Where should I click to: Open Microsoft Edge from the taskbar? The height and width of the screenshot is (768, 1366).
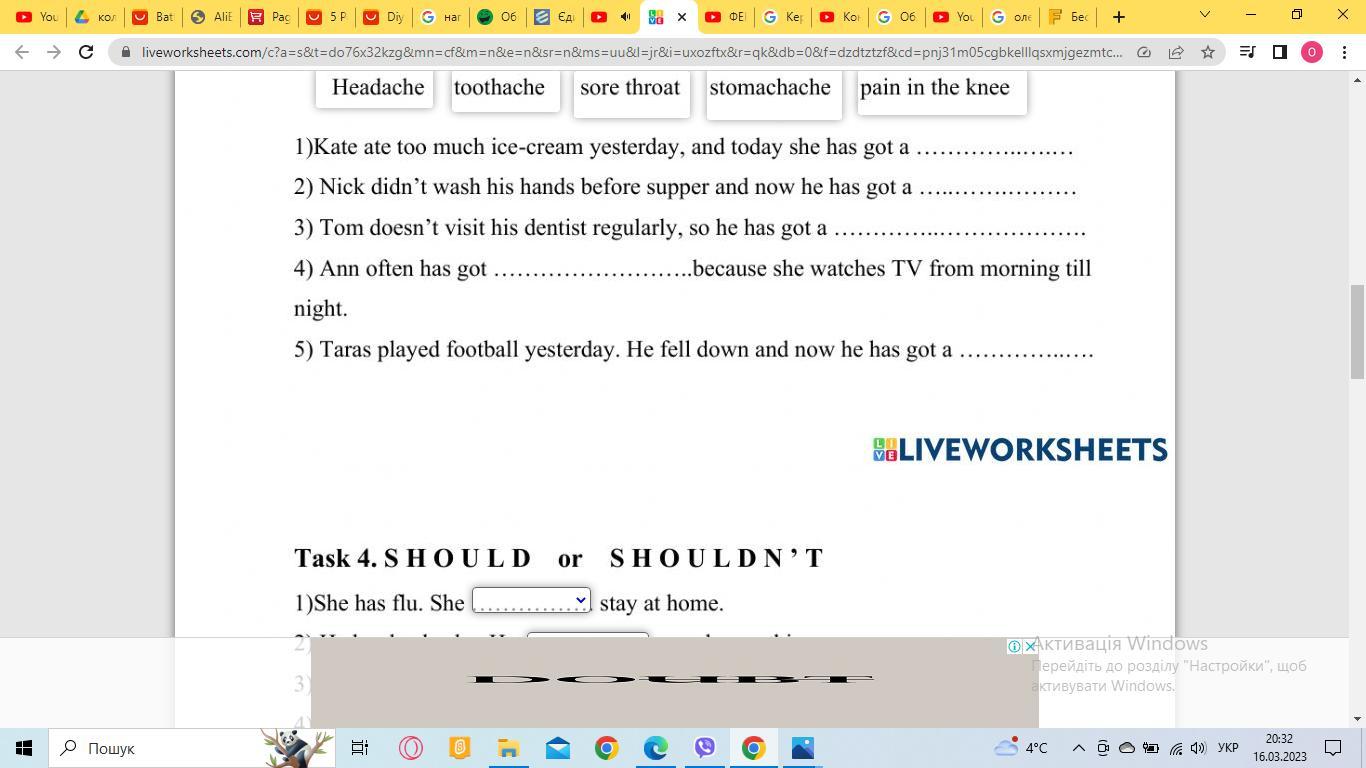coord(655,748)
